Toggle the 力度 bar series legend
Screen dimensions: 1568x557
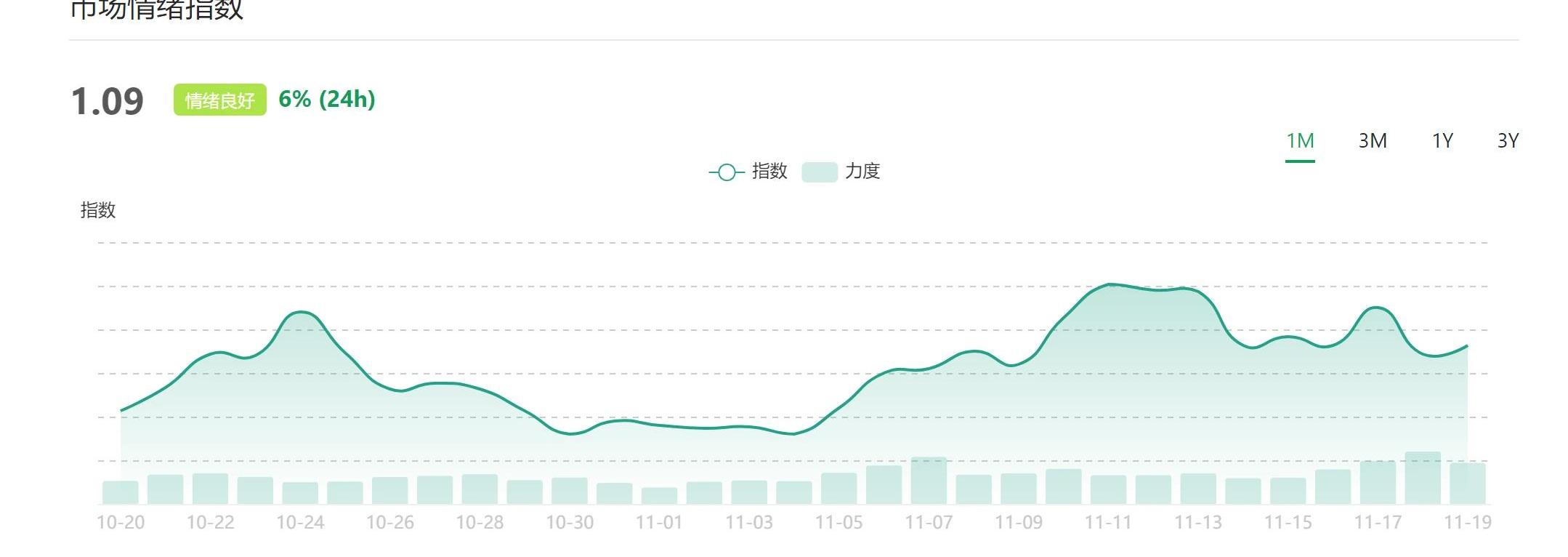click(x=862, y=172)
